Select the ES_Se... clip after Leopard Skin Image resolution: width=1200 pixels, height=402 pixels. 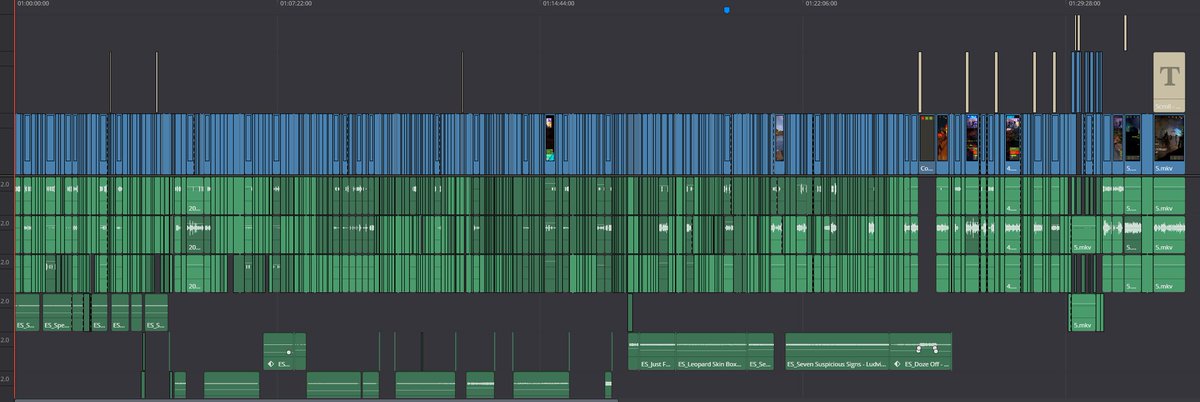(761, 352)
